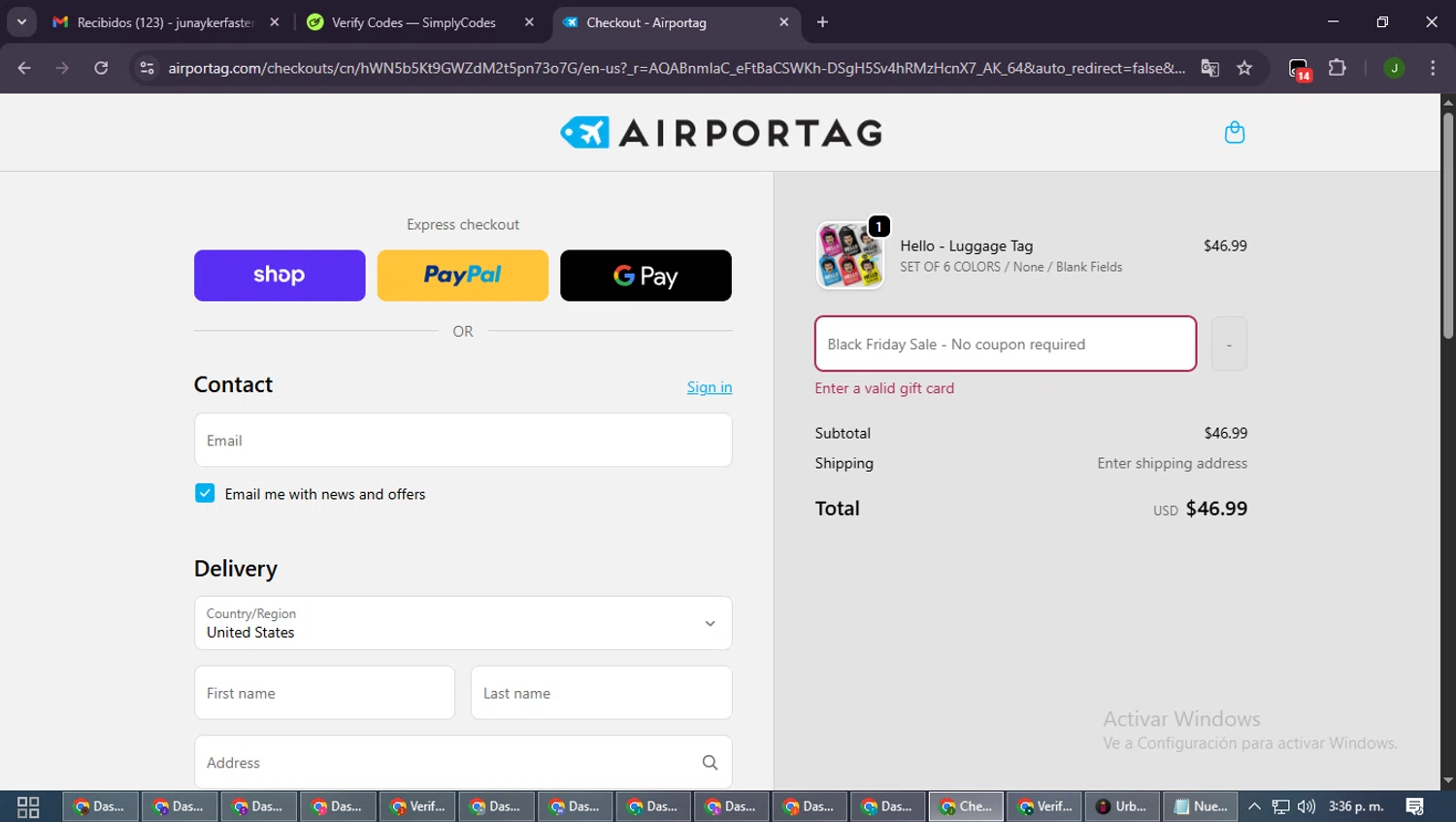Show hidden system tray icons
This screenshot has width=1456, height=822.
(x=1254, y=806)
